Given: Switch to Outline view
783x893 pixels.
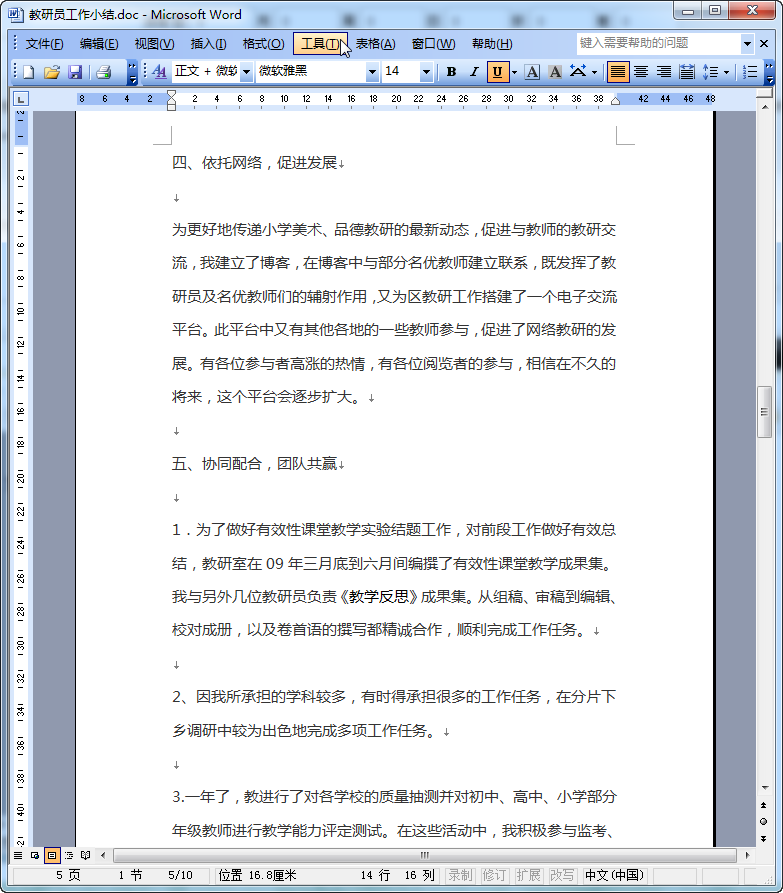Looking at the screenshot, I should [69, 855].
